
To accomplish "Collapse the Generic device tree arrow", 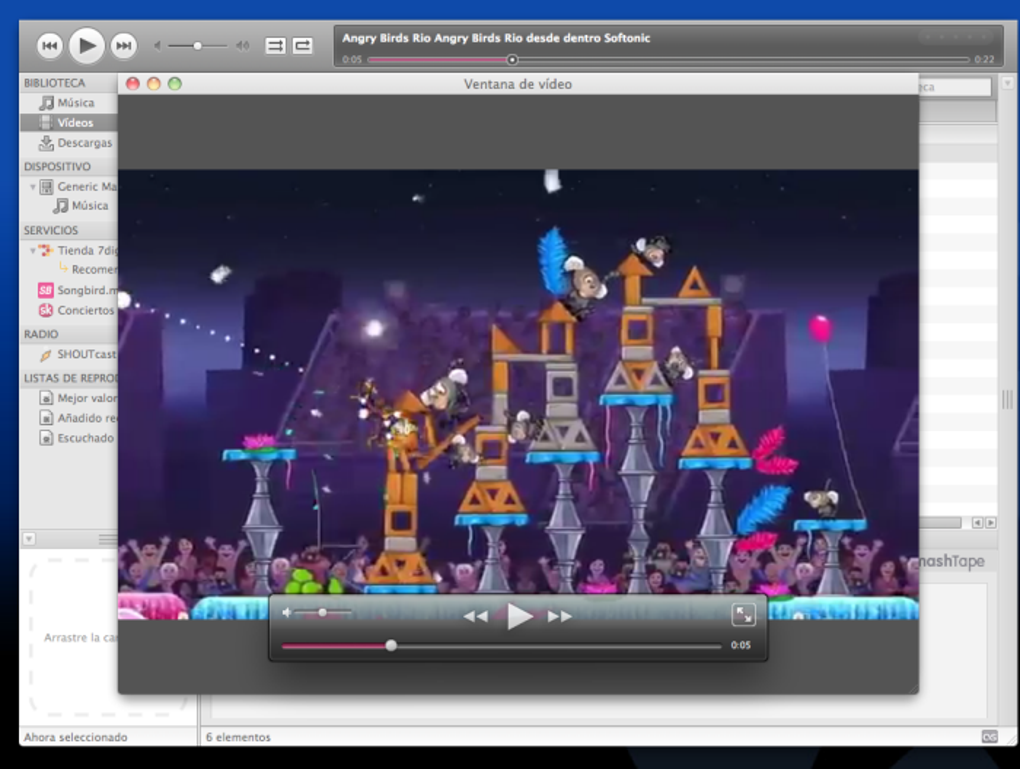I will point(33,187).
